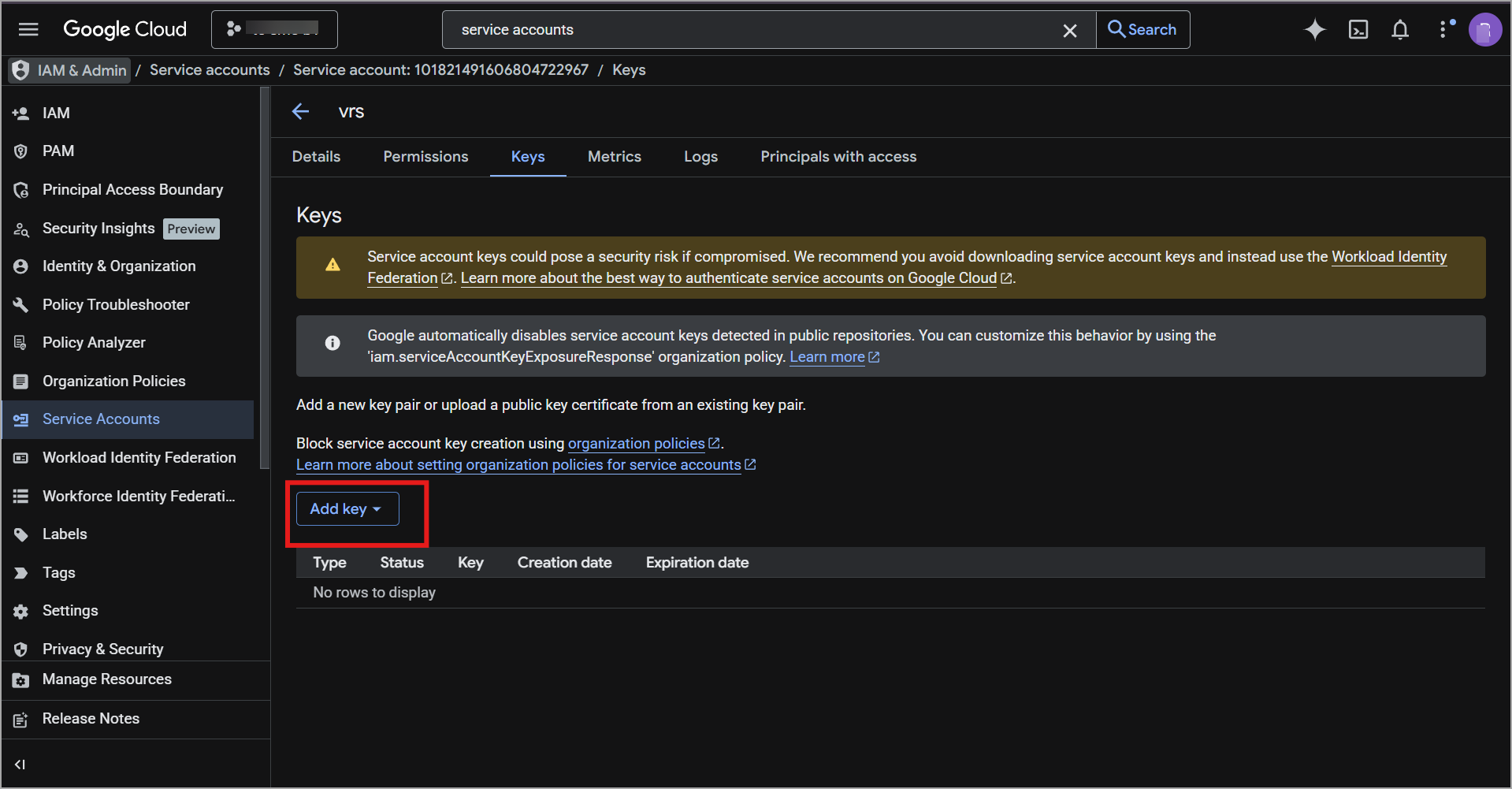The width and height of the screenshot is (1512, 789).
Task: Open the main navigation hamburger menu
Action: (28, 29)
